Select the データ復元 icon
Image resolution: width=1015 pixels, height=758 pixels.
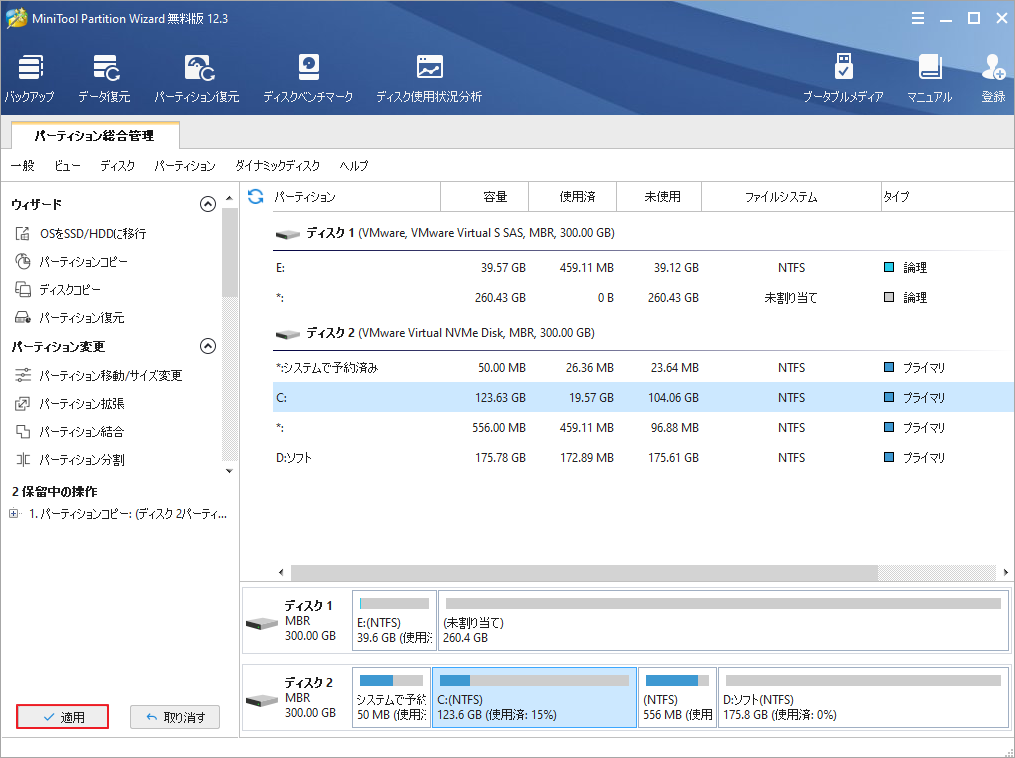(104, 78)
